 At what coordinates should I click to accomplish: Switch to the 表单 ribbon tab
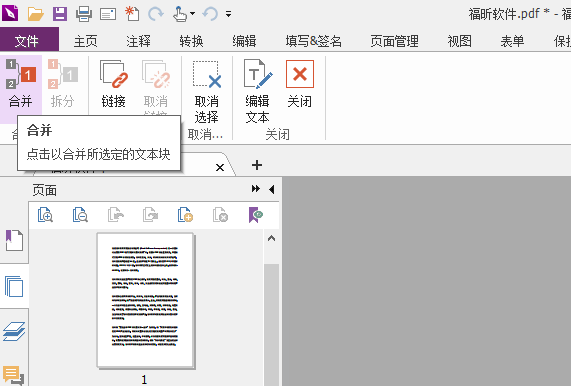(512, 41)
